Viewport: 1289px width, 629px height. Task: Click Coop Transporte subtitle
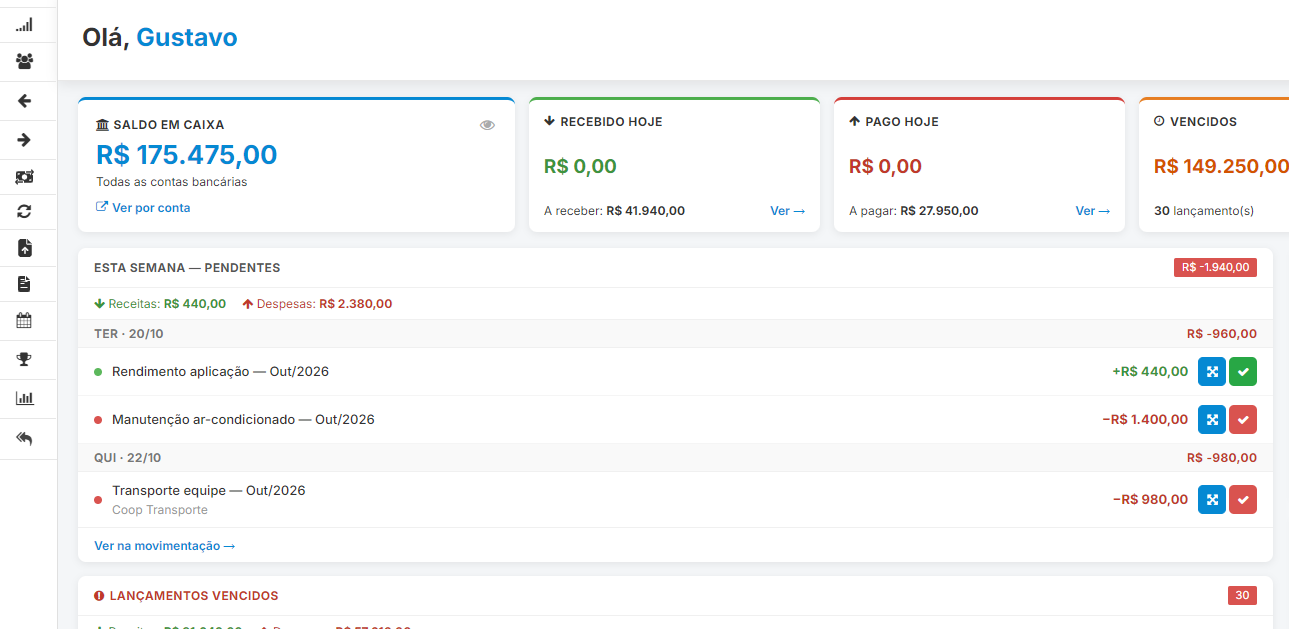[160, 510]
